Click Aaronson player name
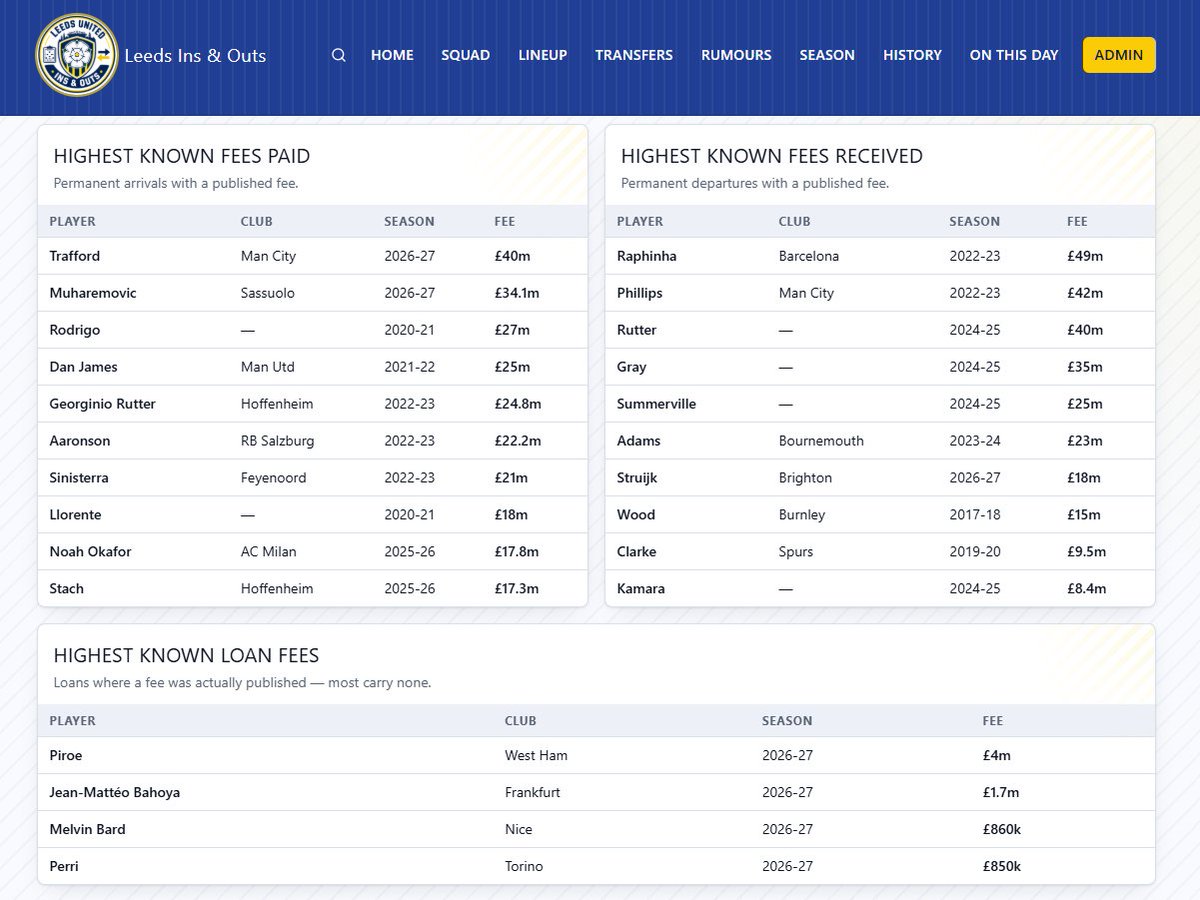The width and height of the screenshot is (1200, 900). point(80,441)
